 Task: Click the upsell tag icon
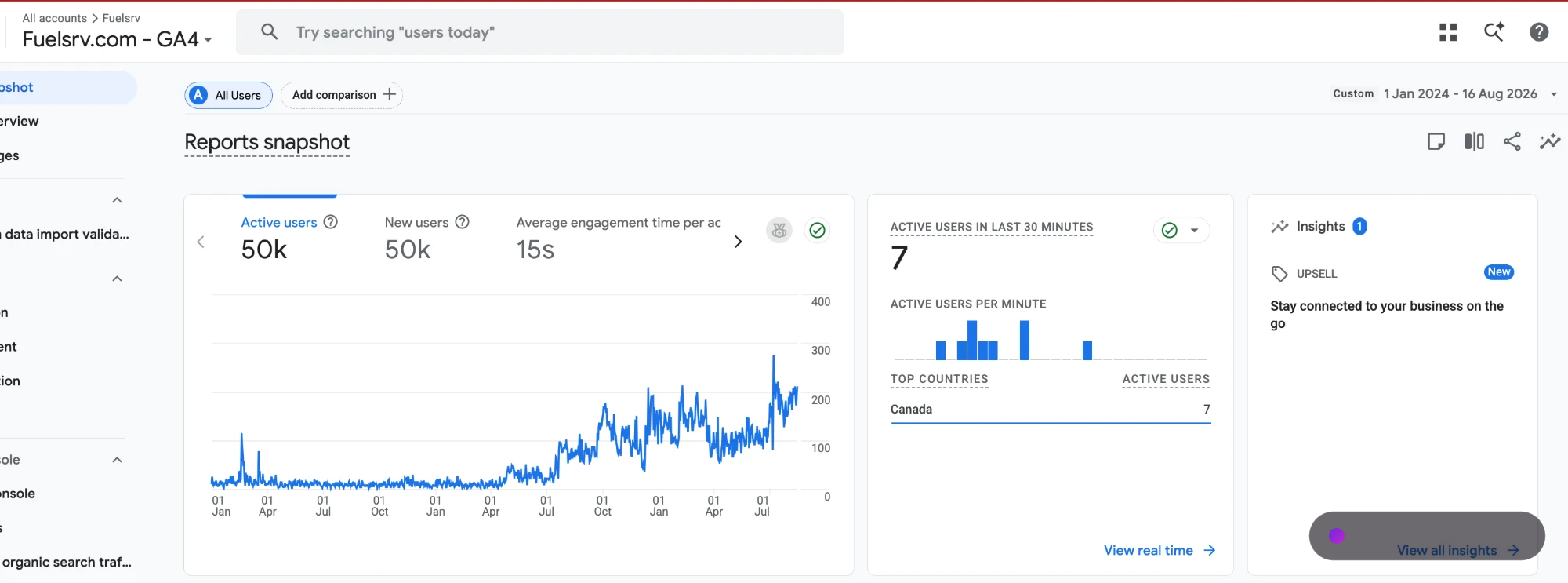(x=1279, y=274)
